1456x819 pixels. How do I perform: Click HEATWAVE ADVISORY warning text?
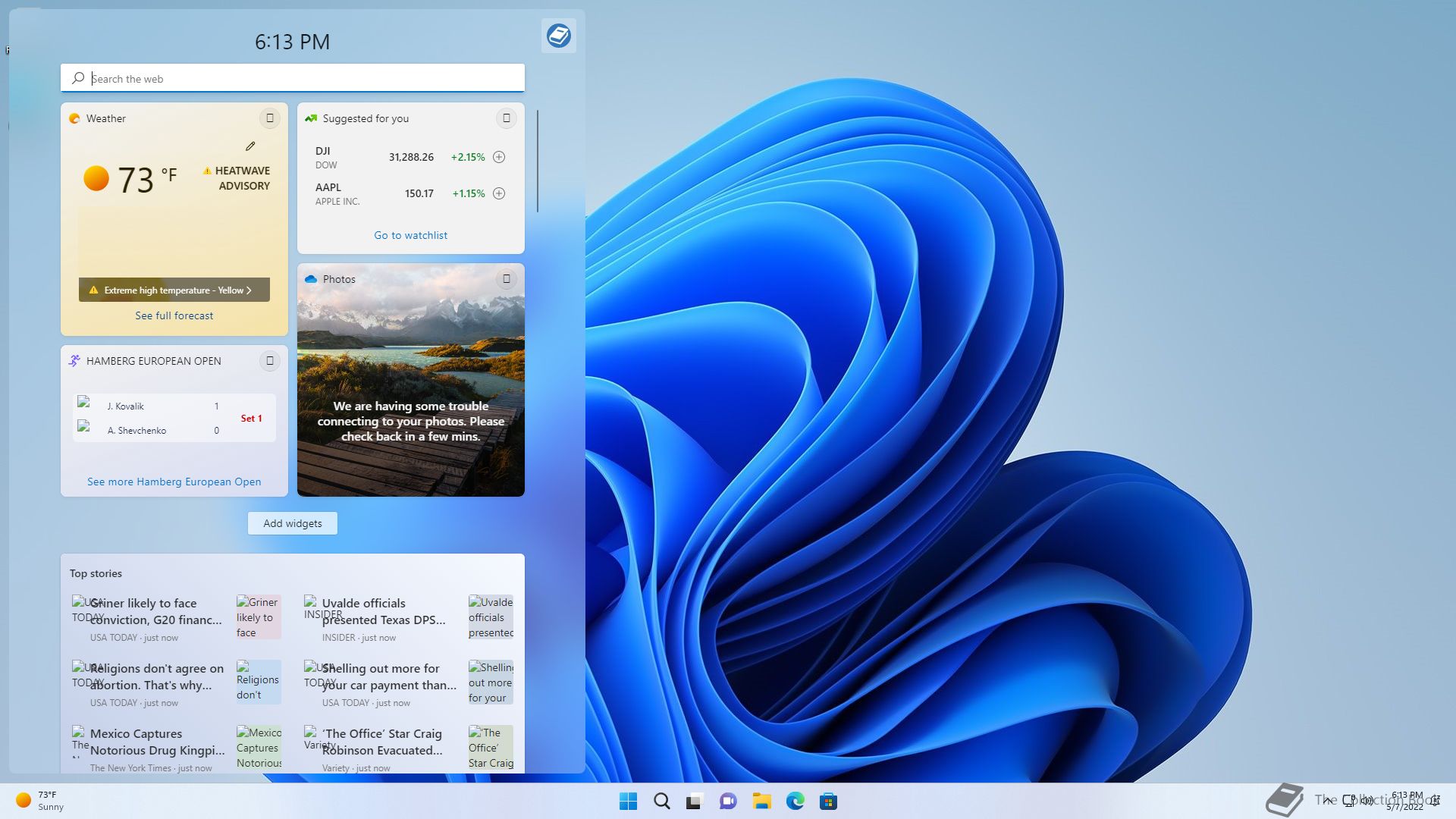pyautogui.click(x=237, y=178)
